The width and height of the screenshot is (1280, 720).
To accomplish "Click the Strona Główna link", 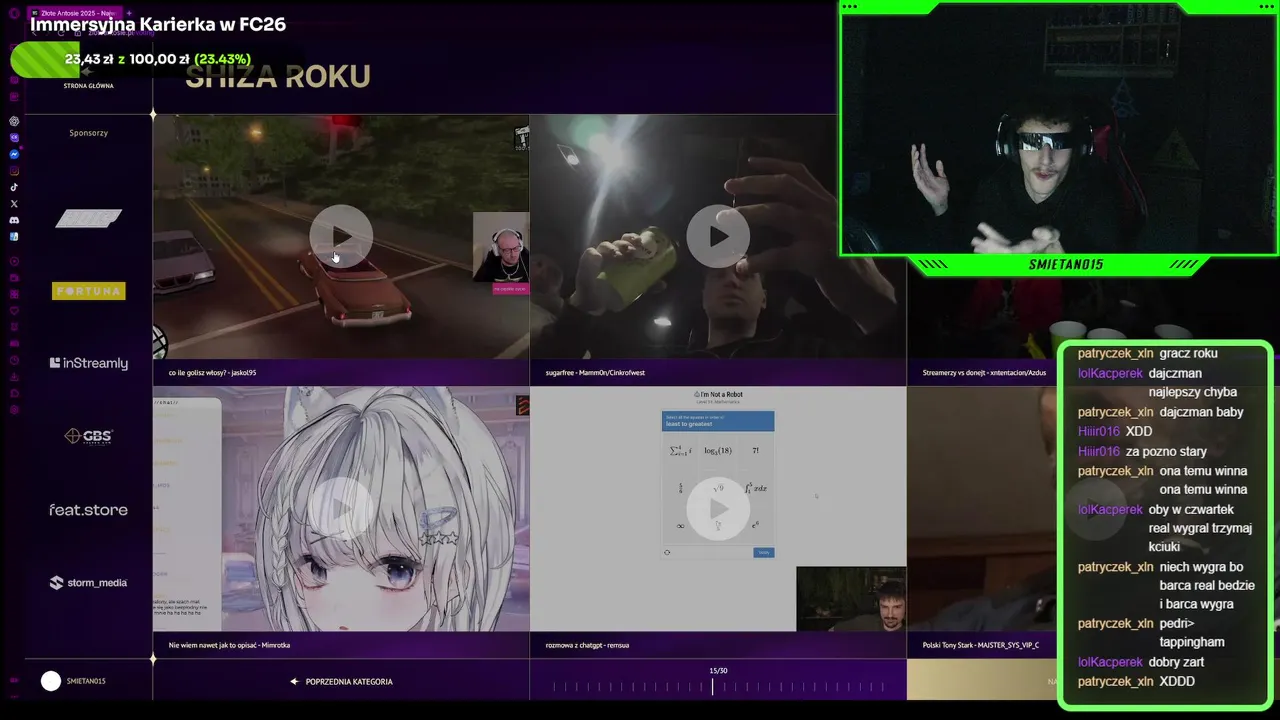I will (88, 86).
